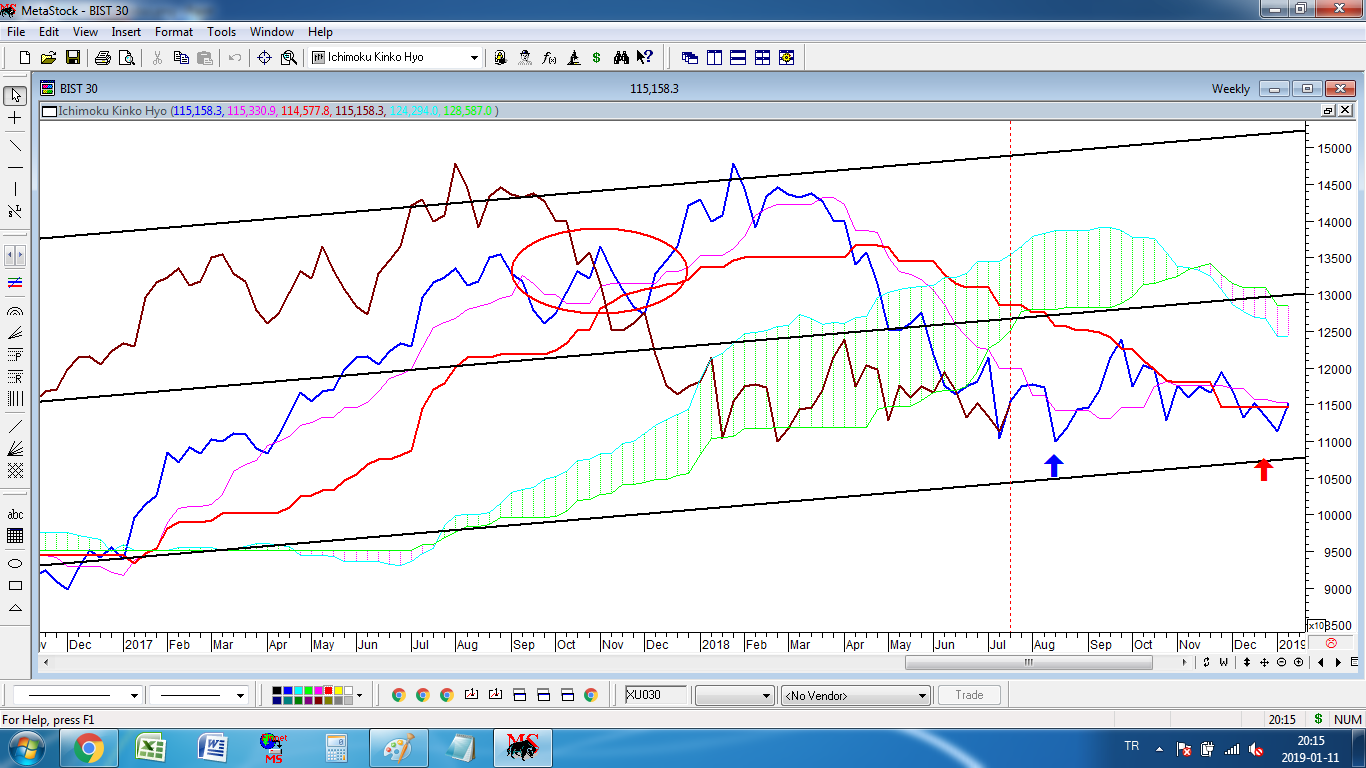
Task: Cascade windows using toolbar icon
Action: [690, 58]
